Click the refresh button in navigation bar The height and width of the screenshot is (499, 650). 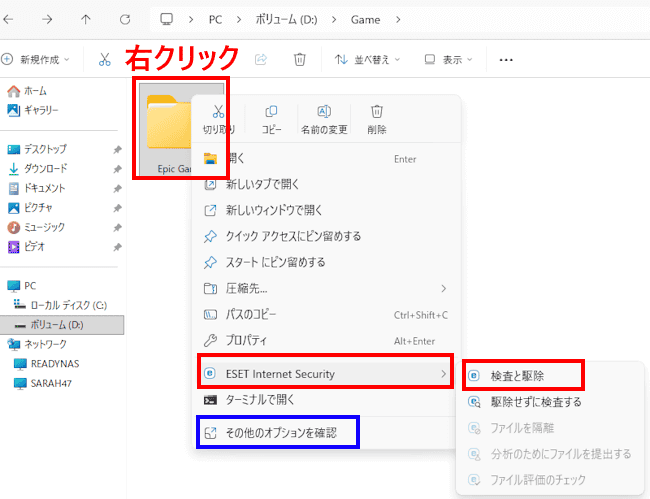[x=125, y=19]
